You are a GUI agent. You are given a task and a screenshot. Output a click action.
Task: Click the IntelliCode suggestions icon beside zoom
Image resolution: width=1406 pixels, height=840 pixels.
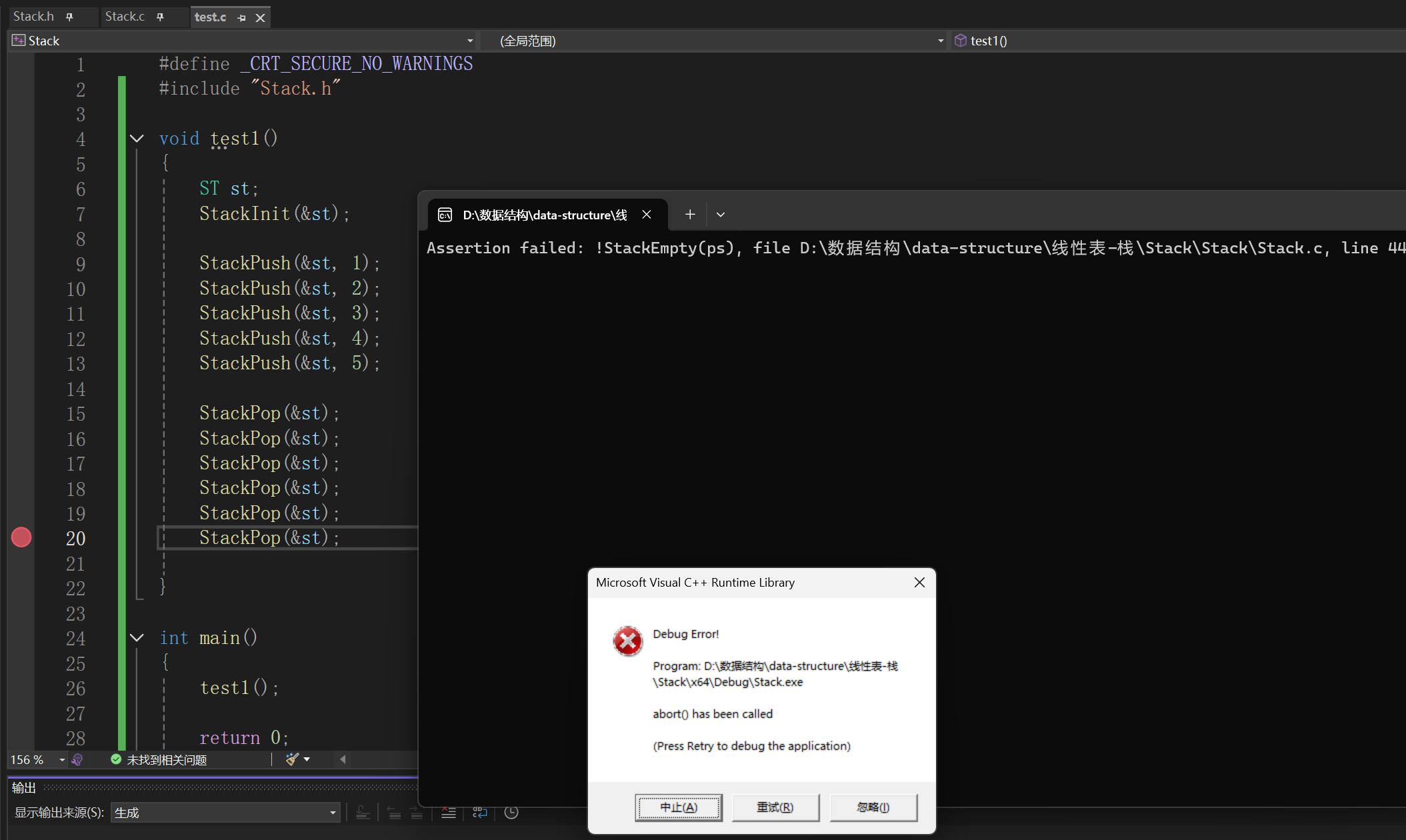77,759
